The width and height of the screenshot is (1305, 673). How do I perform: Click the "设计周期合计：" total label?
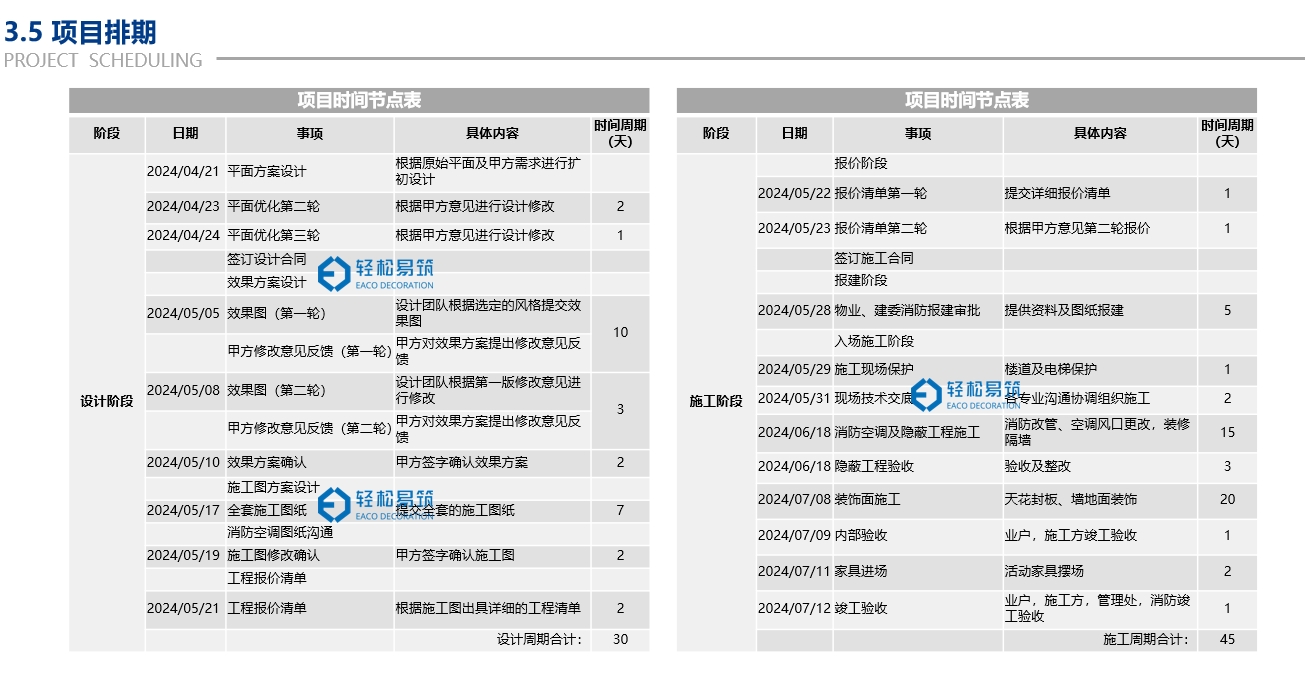tap(539, 640)
